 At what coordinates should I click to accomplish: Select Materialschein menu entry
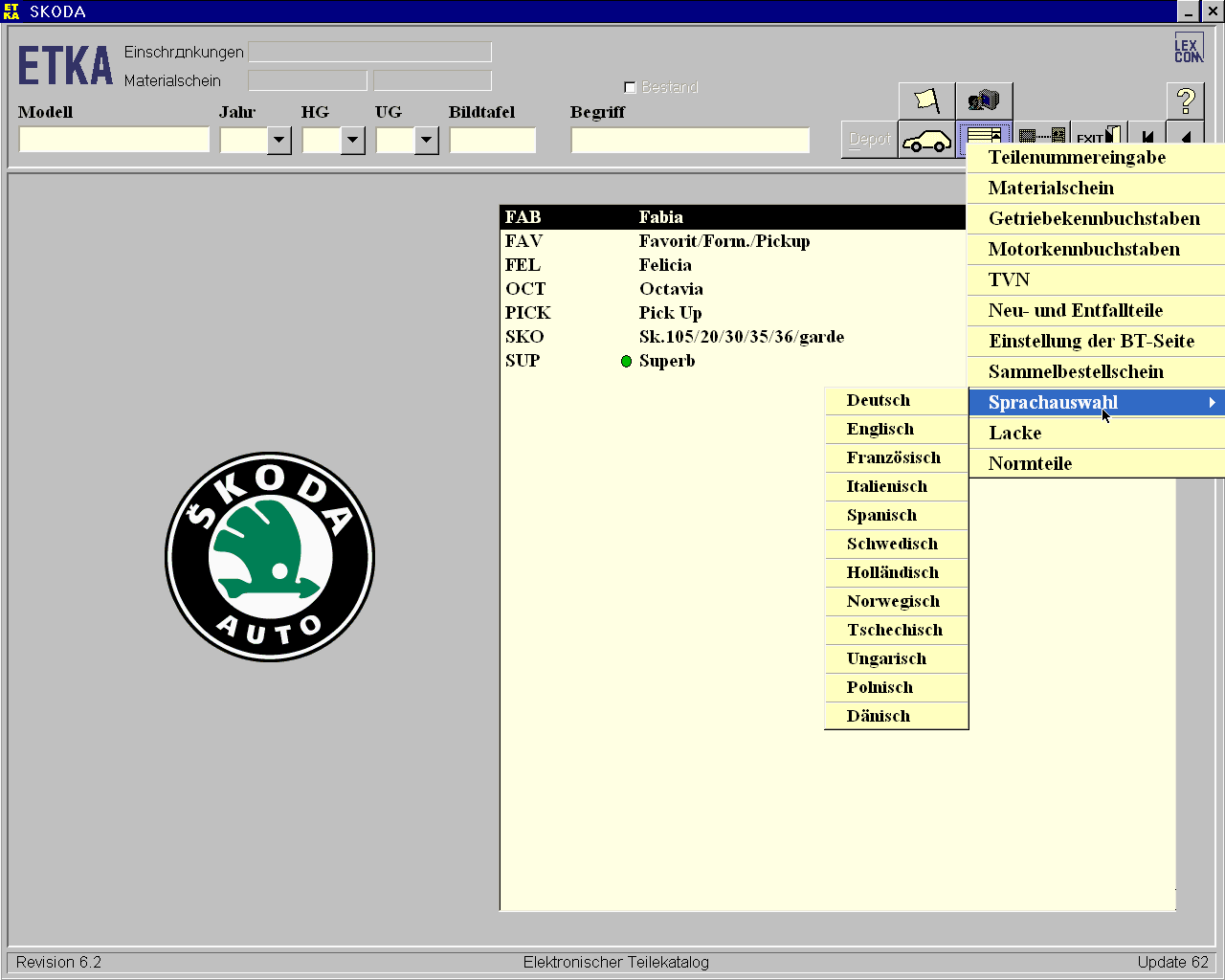pyautogui.click(x=1098, y=188)
